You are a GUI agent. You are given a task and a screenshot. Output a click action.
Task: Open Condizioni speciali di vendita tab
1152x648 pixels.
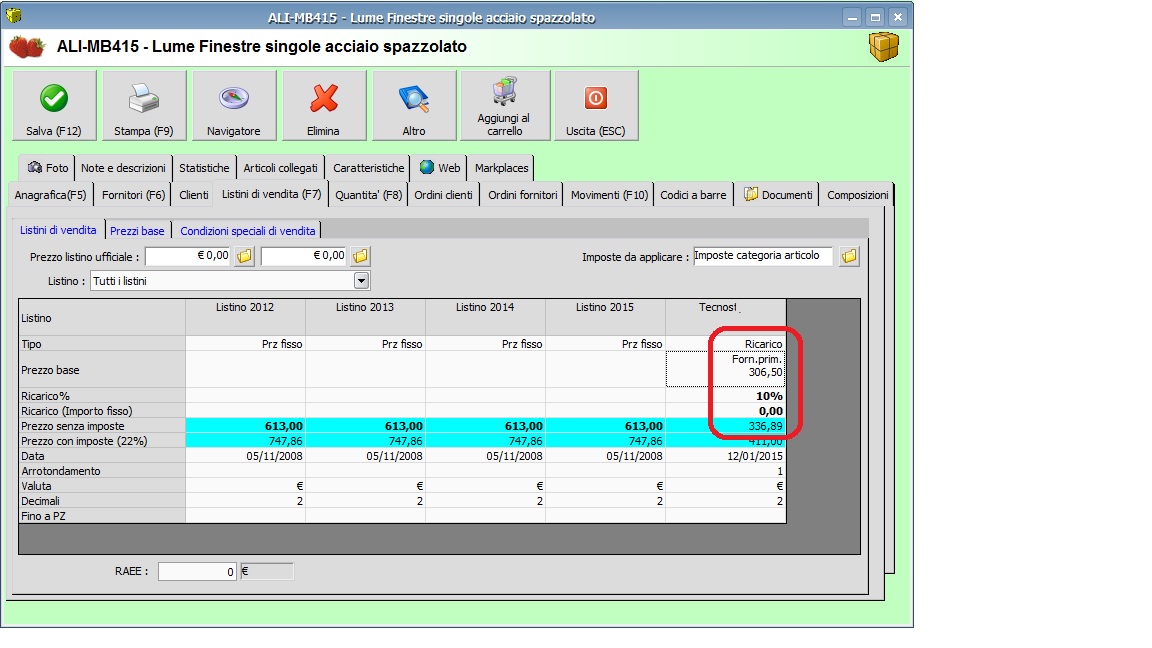coord(247,231)
